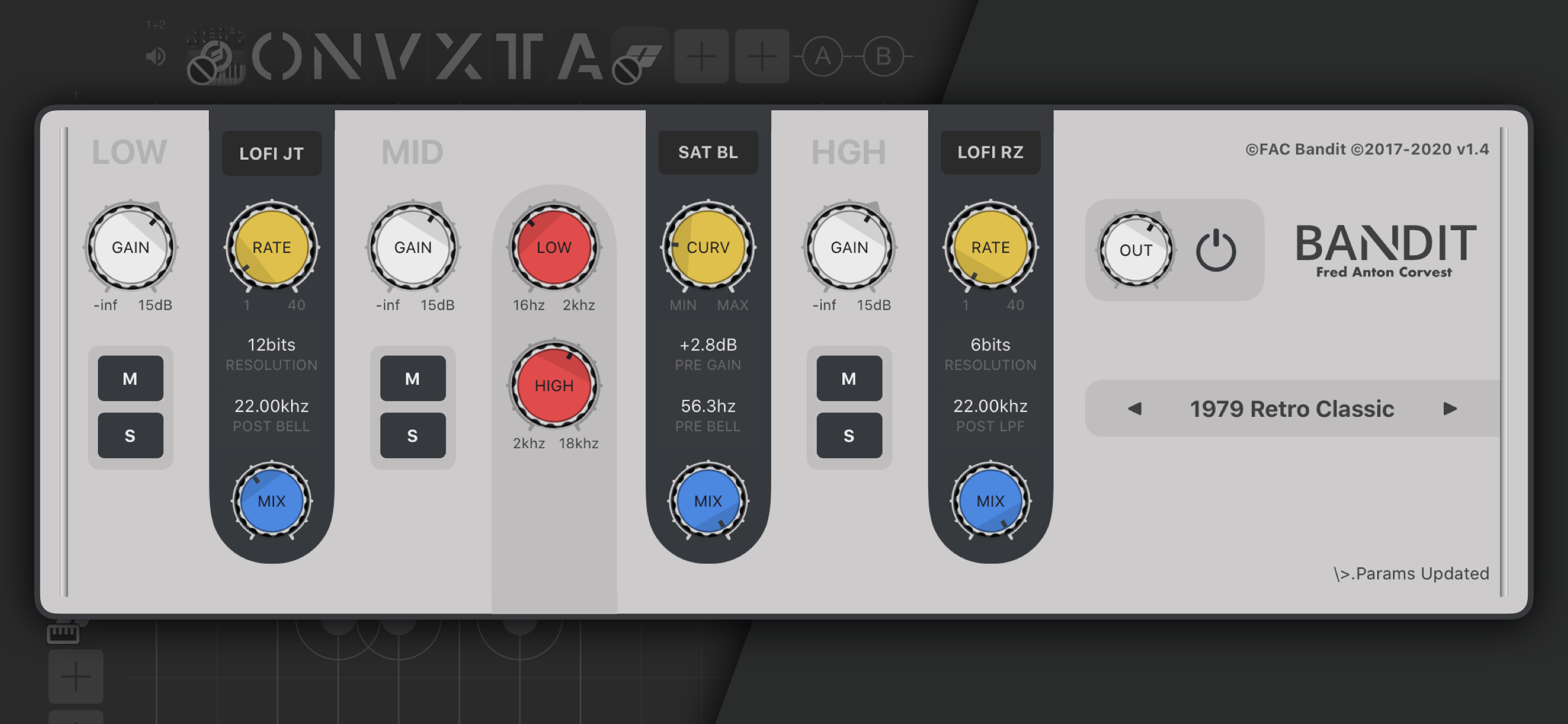Mute the LOW band
The height and width of the screenshot is (724, 1568).
(130, 378)
